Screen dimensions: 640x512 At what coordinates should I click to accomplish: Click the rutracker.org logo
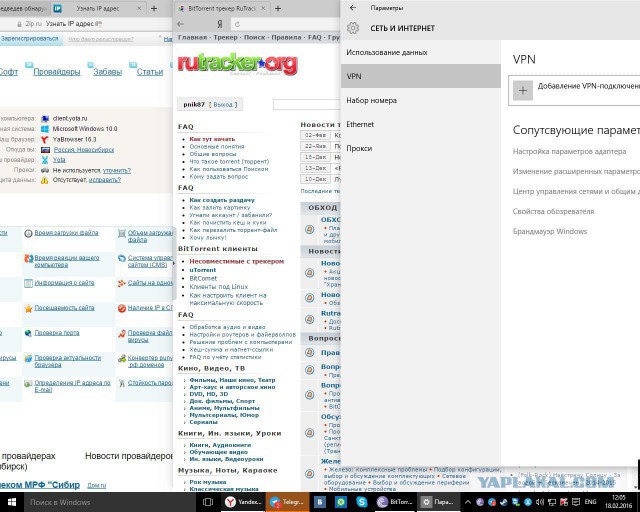click(238, 64)
